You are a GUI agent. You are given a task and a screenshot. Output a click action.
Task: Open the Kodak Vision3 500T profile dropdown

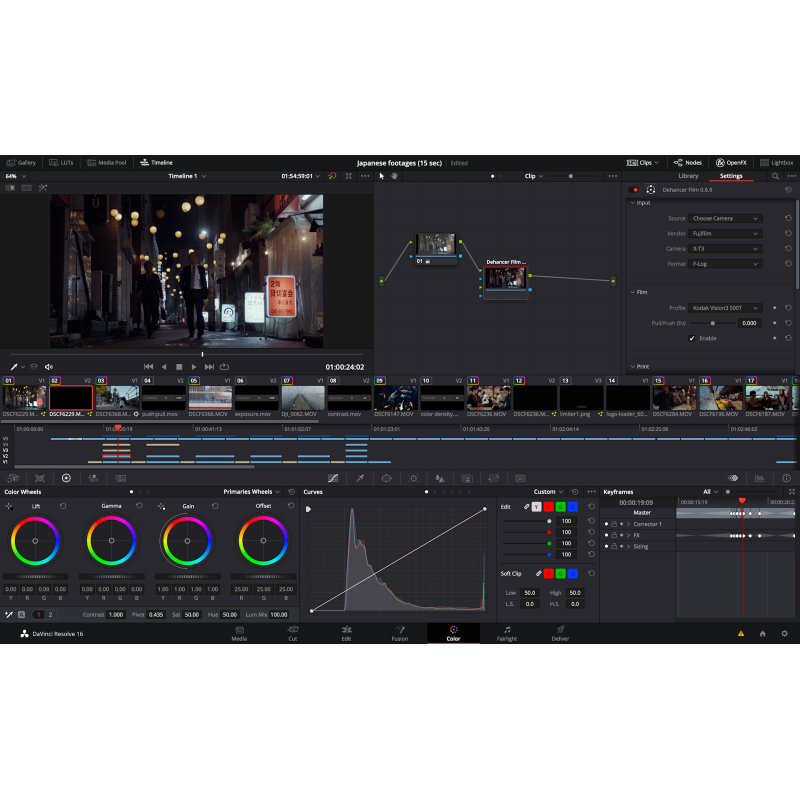tap(726, 308)
